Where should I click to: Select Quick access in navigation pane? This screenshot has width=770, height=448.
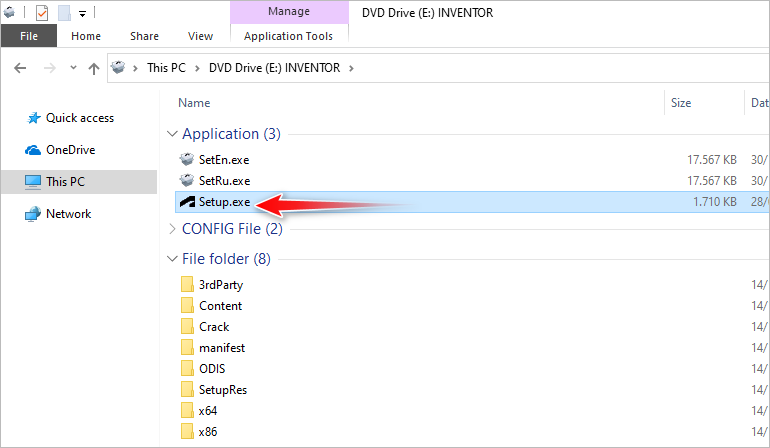point(80,118)
